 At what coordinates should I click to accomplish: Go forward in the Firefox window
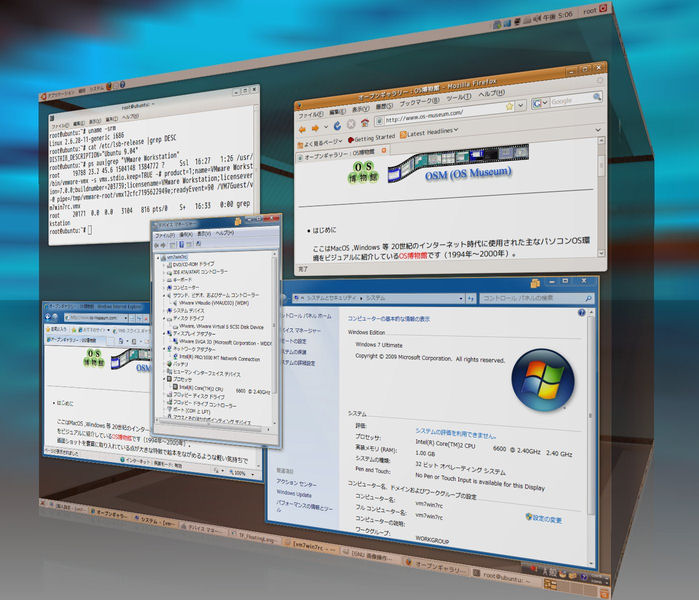(x=315, y=128)
